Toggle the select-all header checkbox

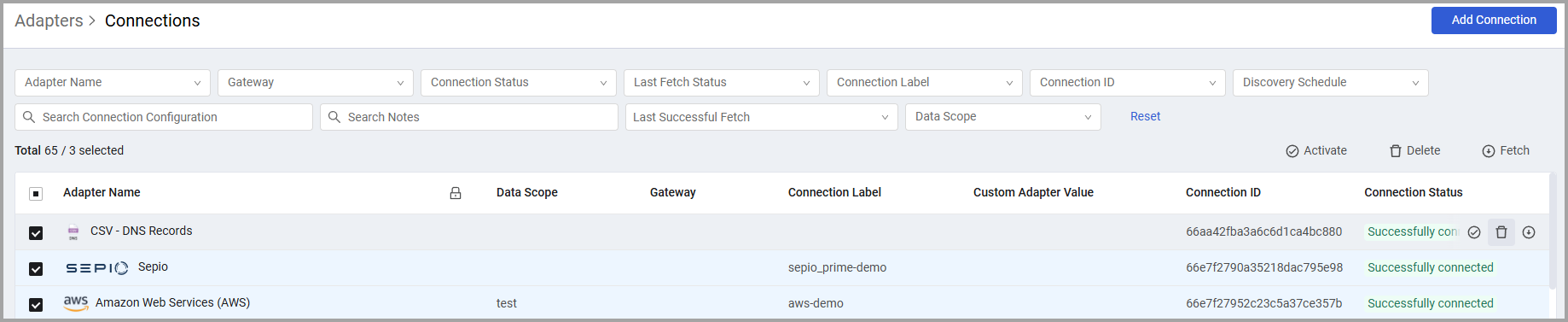(x=36, y=194)
